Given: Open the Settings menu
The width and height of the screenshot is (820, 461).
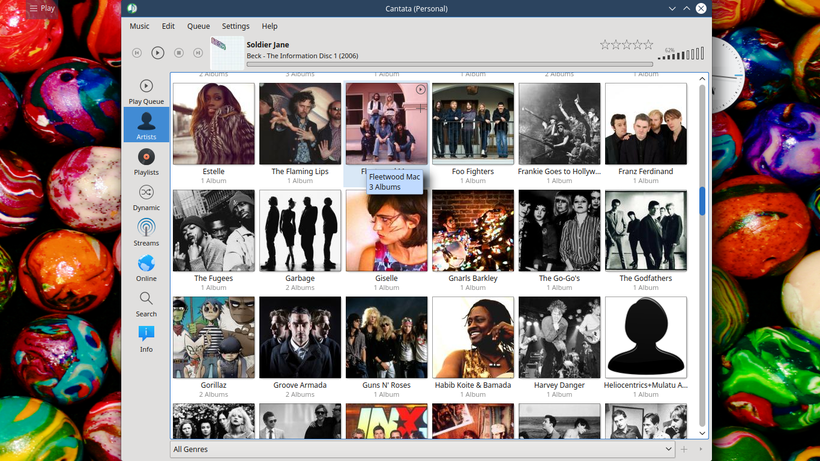Looking at the screenshot, I should 235,26.
